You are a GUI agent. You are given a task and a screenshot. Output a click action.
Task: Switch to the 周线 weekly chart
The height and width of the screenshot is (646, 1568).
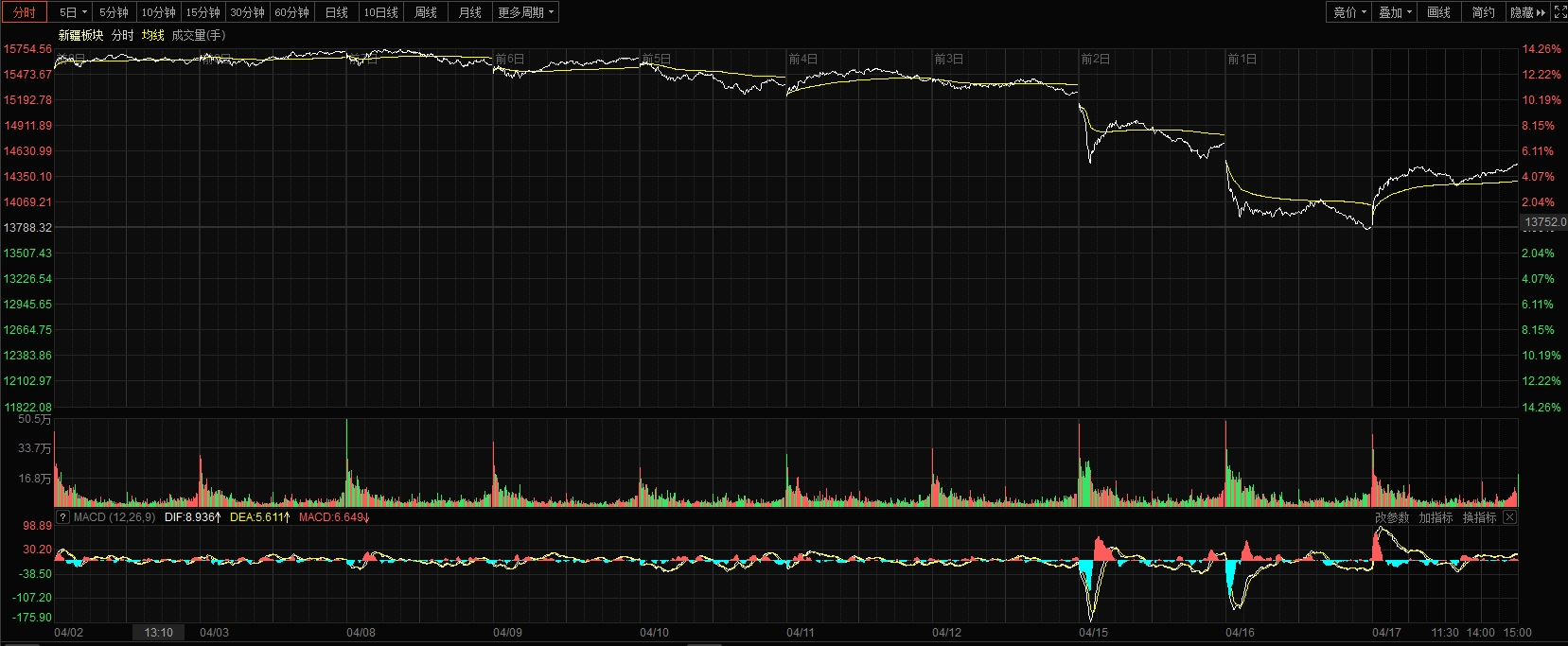[426, 12]
